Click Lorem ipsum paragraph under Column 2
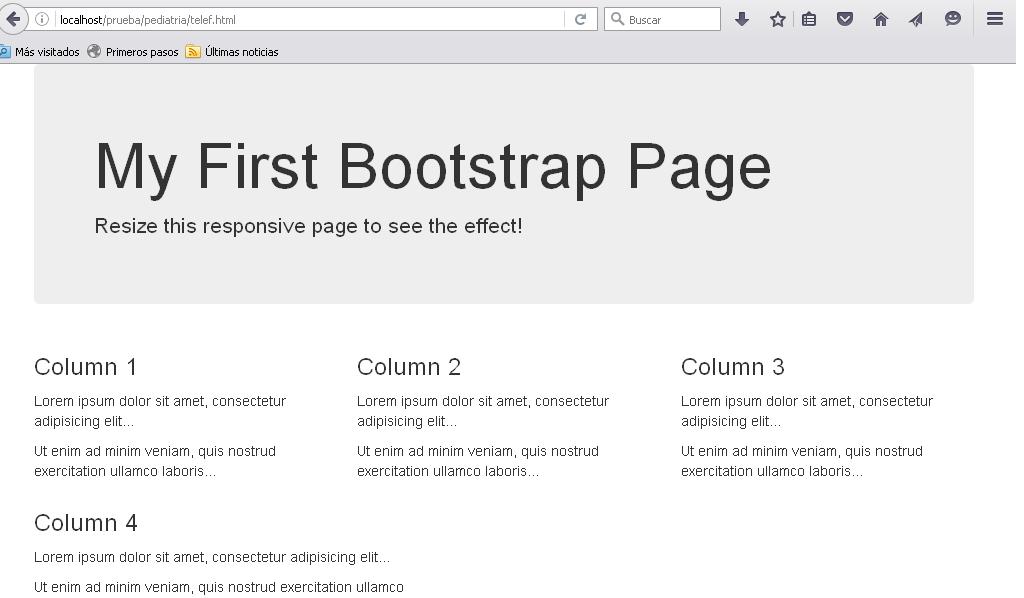 pos(483,411)
